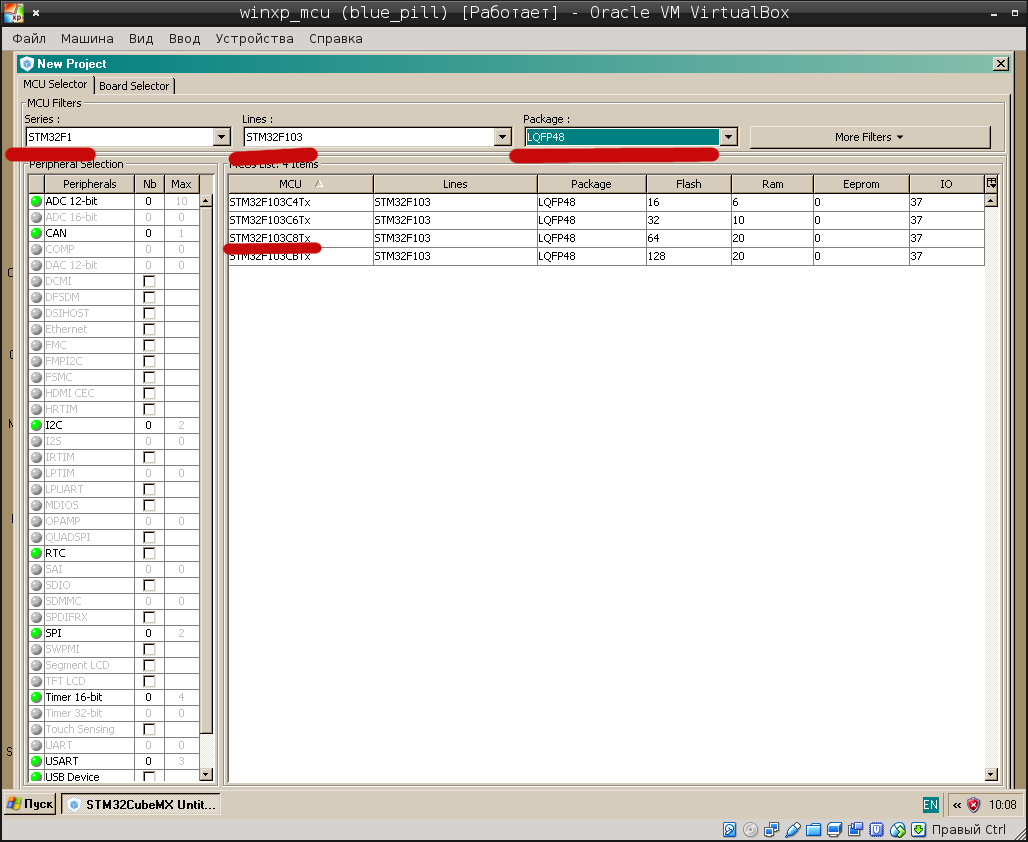Screen dimensions: 1028x842
Task: Click the green status dot beside USART
Action: 37,761
